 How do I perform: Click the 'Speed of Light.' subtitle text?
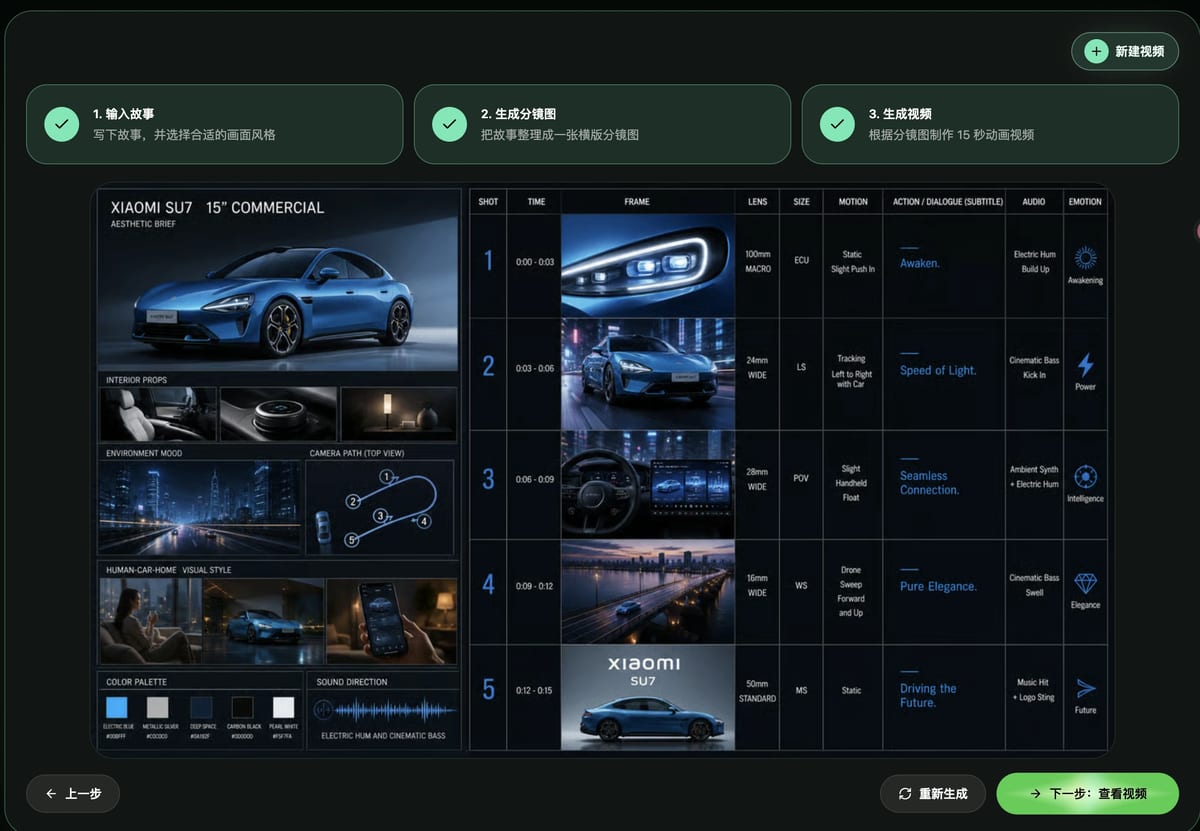click(937, 370)
